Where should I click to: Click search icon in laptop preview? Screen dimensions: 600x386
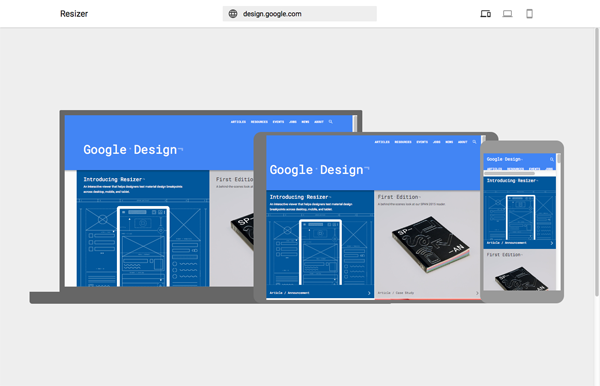click(331, 122)
